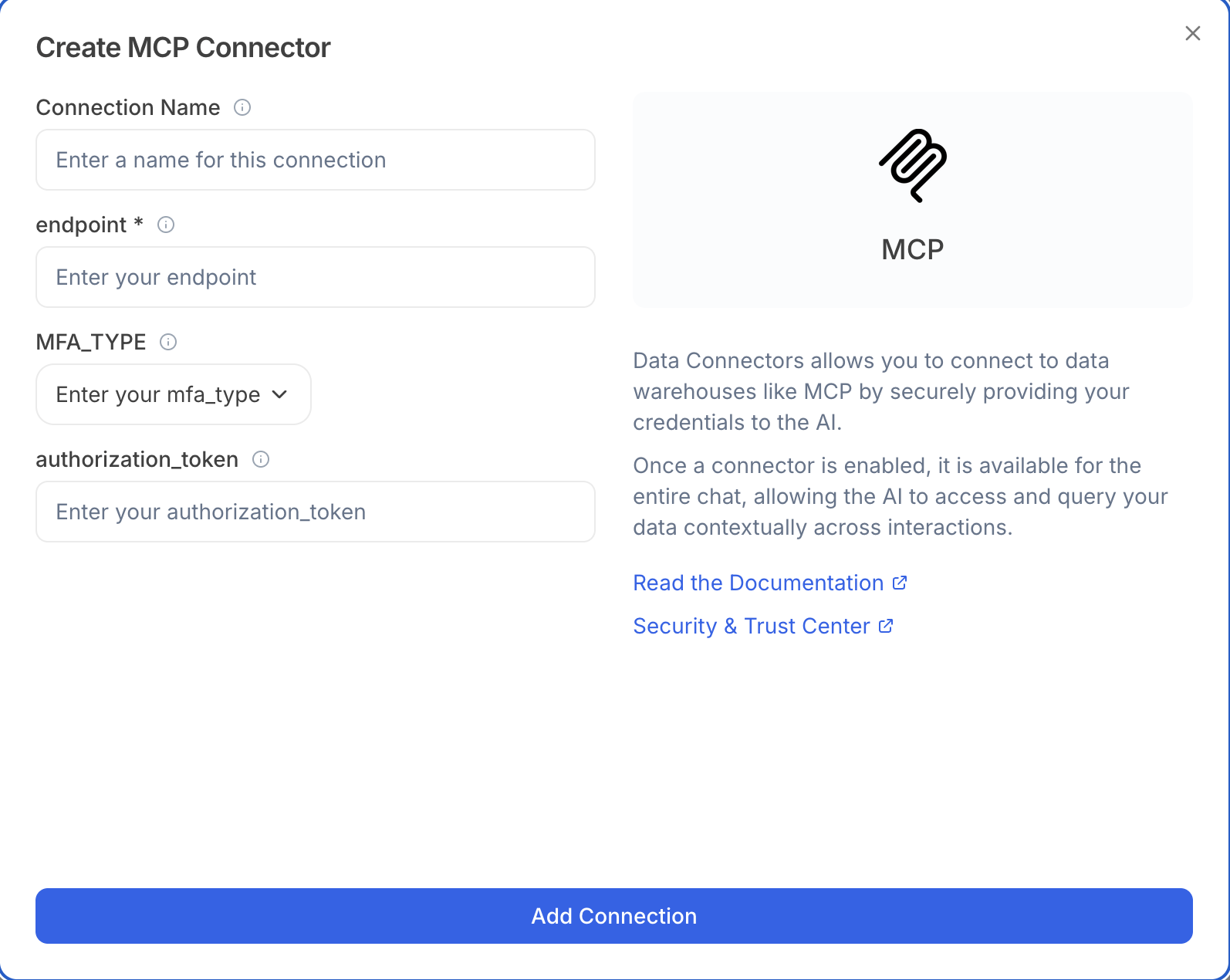The height and width of the screenshot is (980, 1230).
Task: Click the Create MCP Connector title
Action: click(183, 47)
